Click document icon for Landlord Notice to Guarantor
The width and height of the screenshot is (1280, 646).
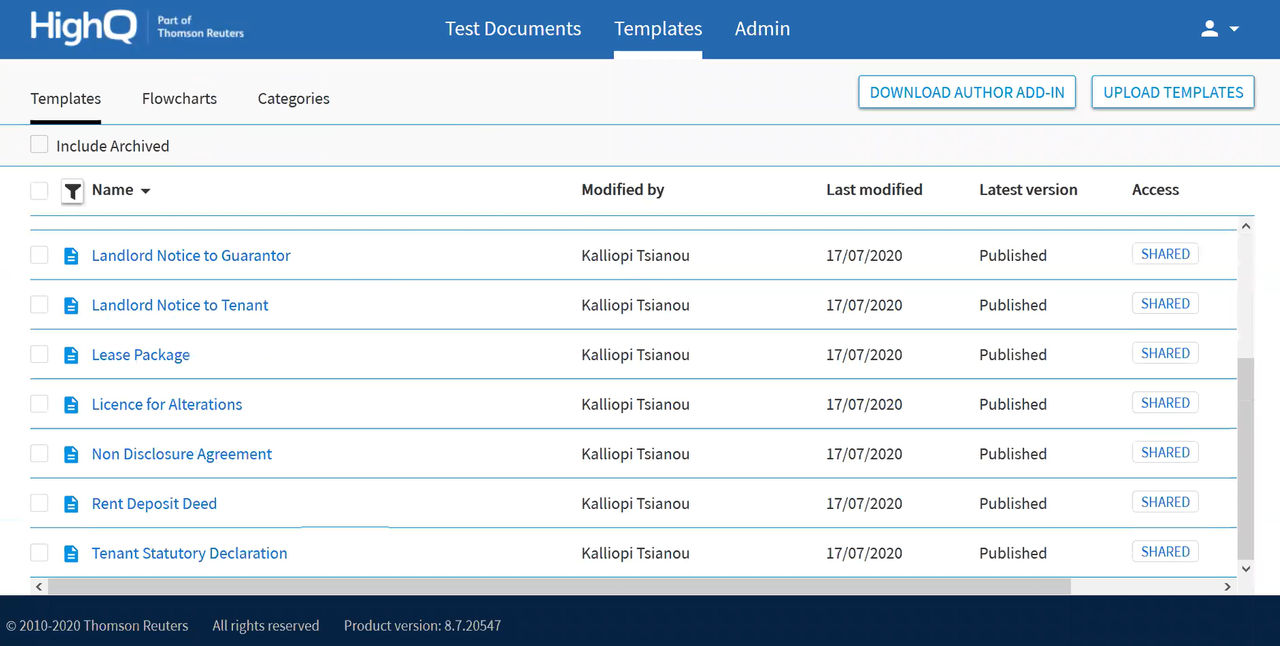[x=71, y=256]
